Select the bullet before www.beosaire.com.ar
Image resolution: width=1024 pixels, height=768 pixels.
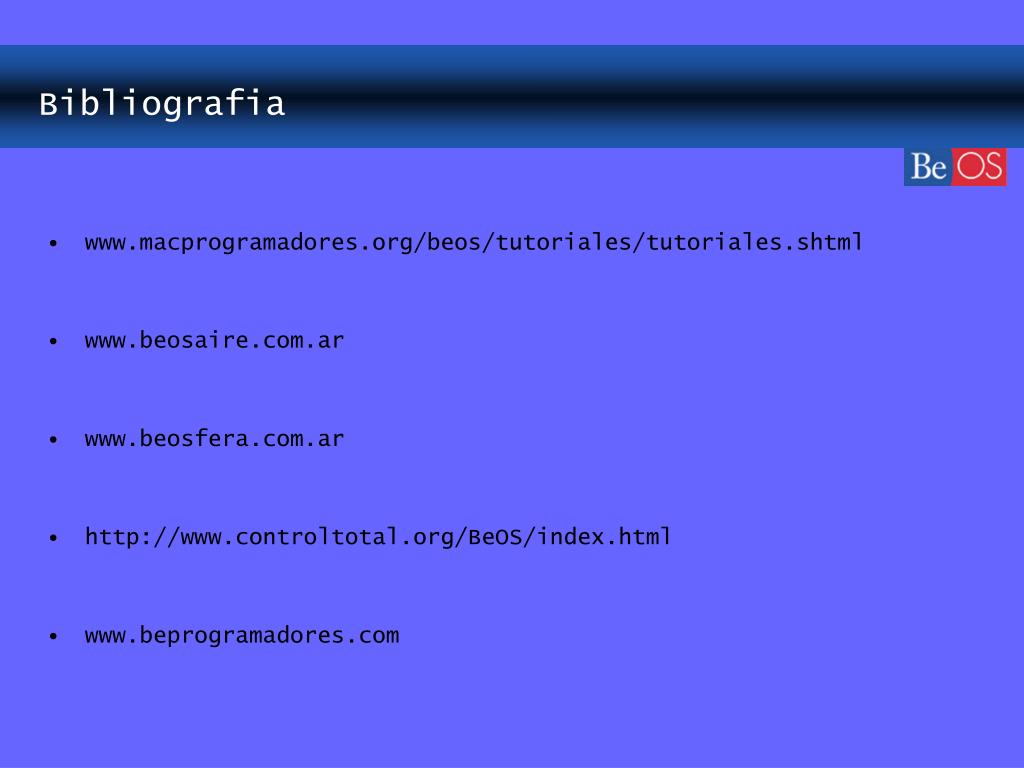(54, 342)
